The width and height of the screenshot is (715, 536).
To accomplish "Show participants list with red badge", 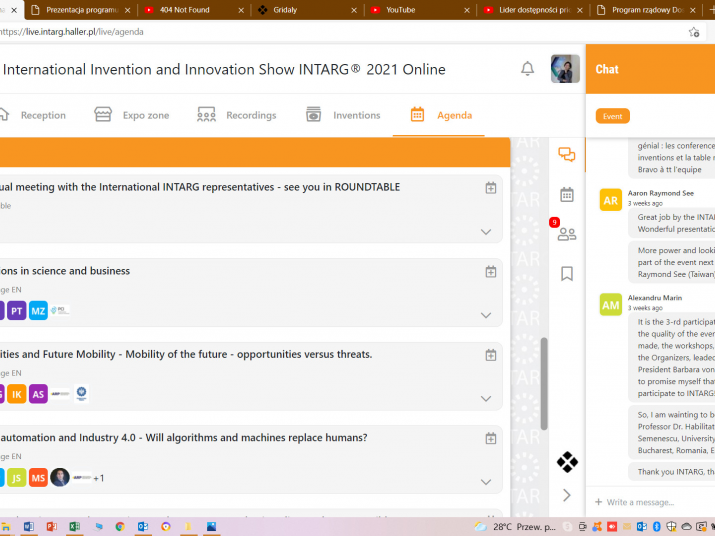I will 566,234.
